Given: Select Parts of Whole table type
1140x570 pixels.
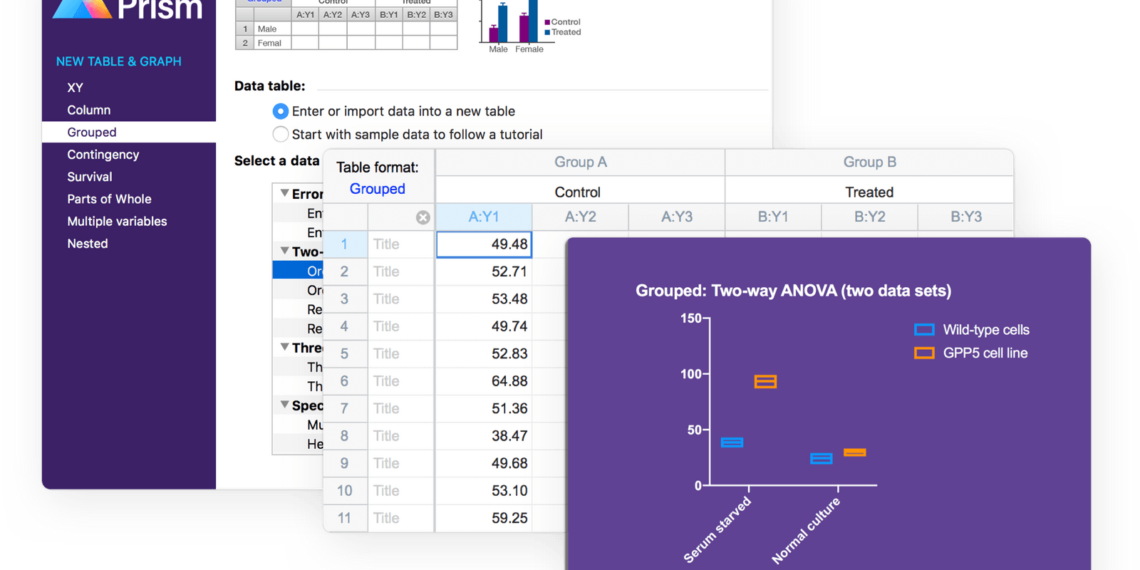Looking at the screenshot, I should pos(109,199).
